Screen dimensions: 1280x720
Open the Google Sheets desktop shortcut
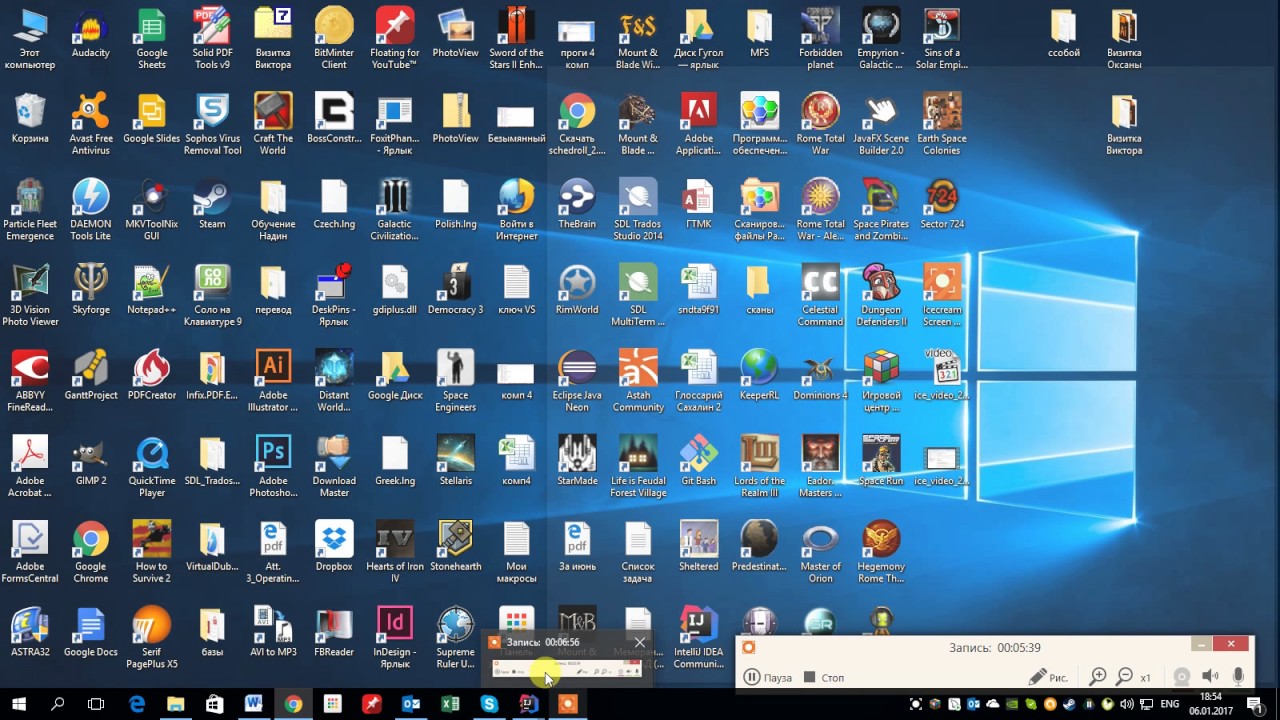(152, 40)
